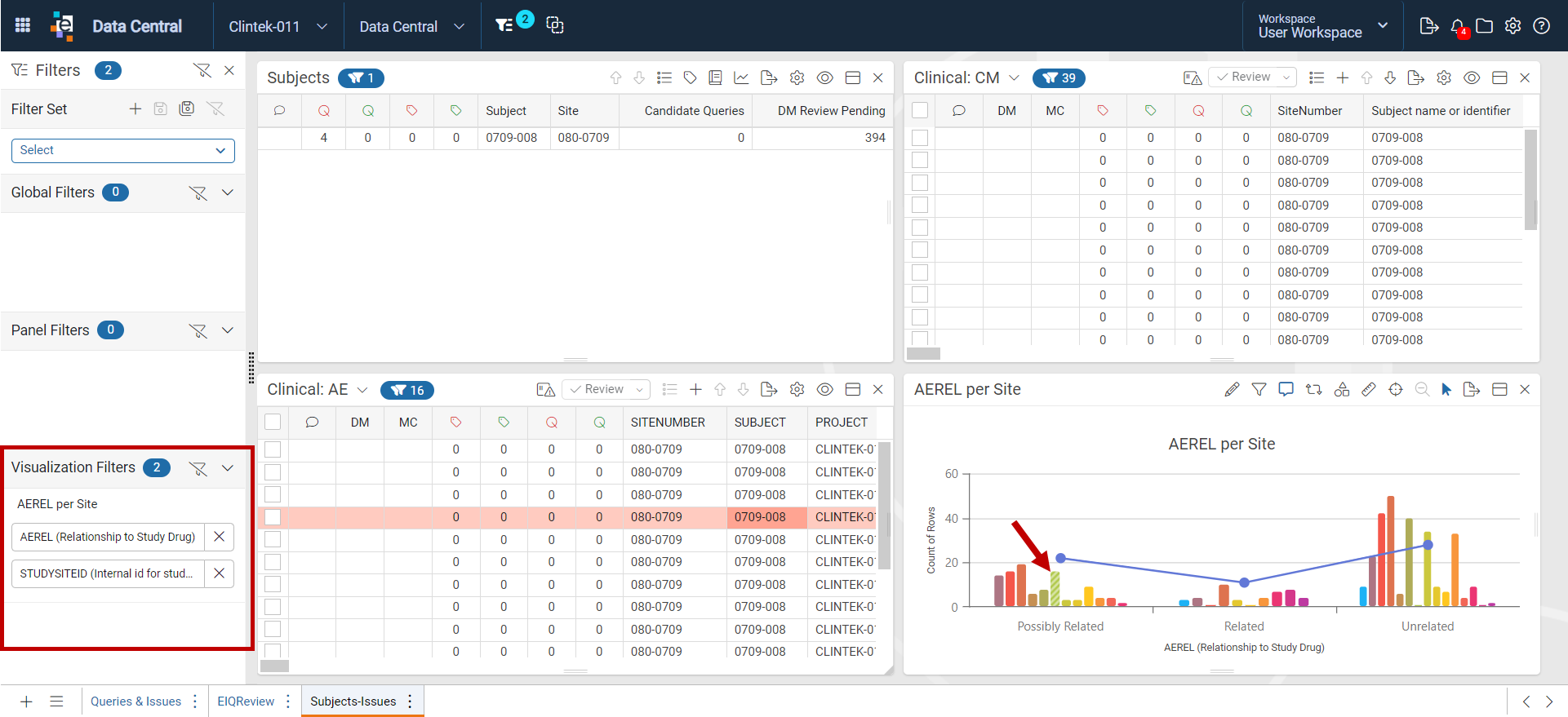Image resolution: width=1568 pixels, height=717 pixels.
Task: Check the first row in Clinical: AE table
Action: point(273,449)
